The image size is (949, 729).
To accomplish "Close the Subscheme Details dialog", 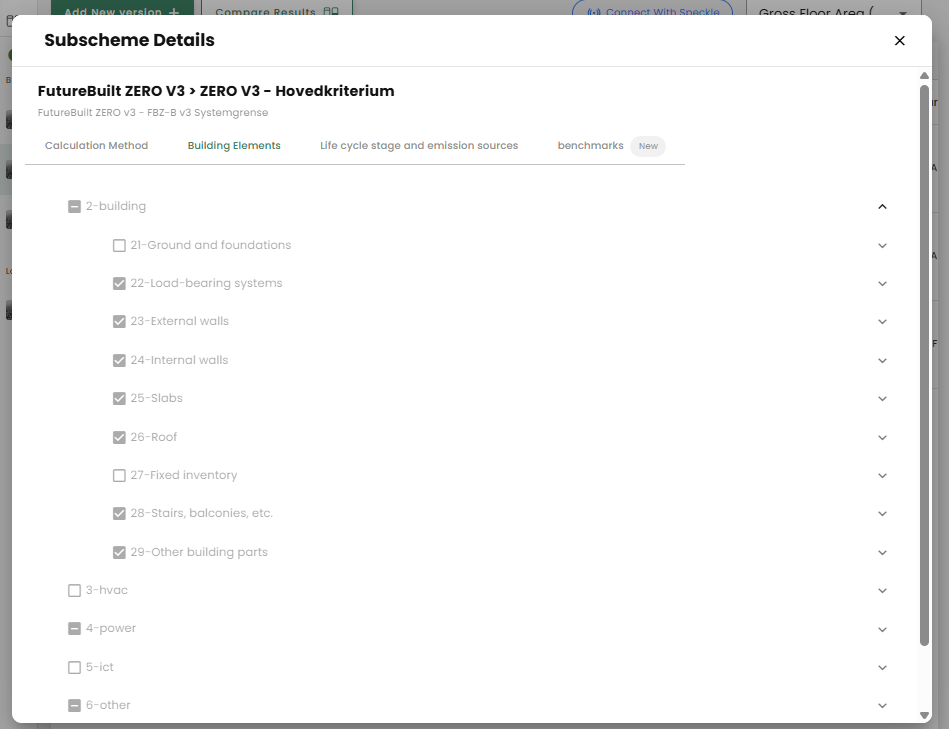I will pyautogui.click(x=899, y=41).
